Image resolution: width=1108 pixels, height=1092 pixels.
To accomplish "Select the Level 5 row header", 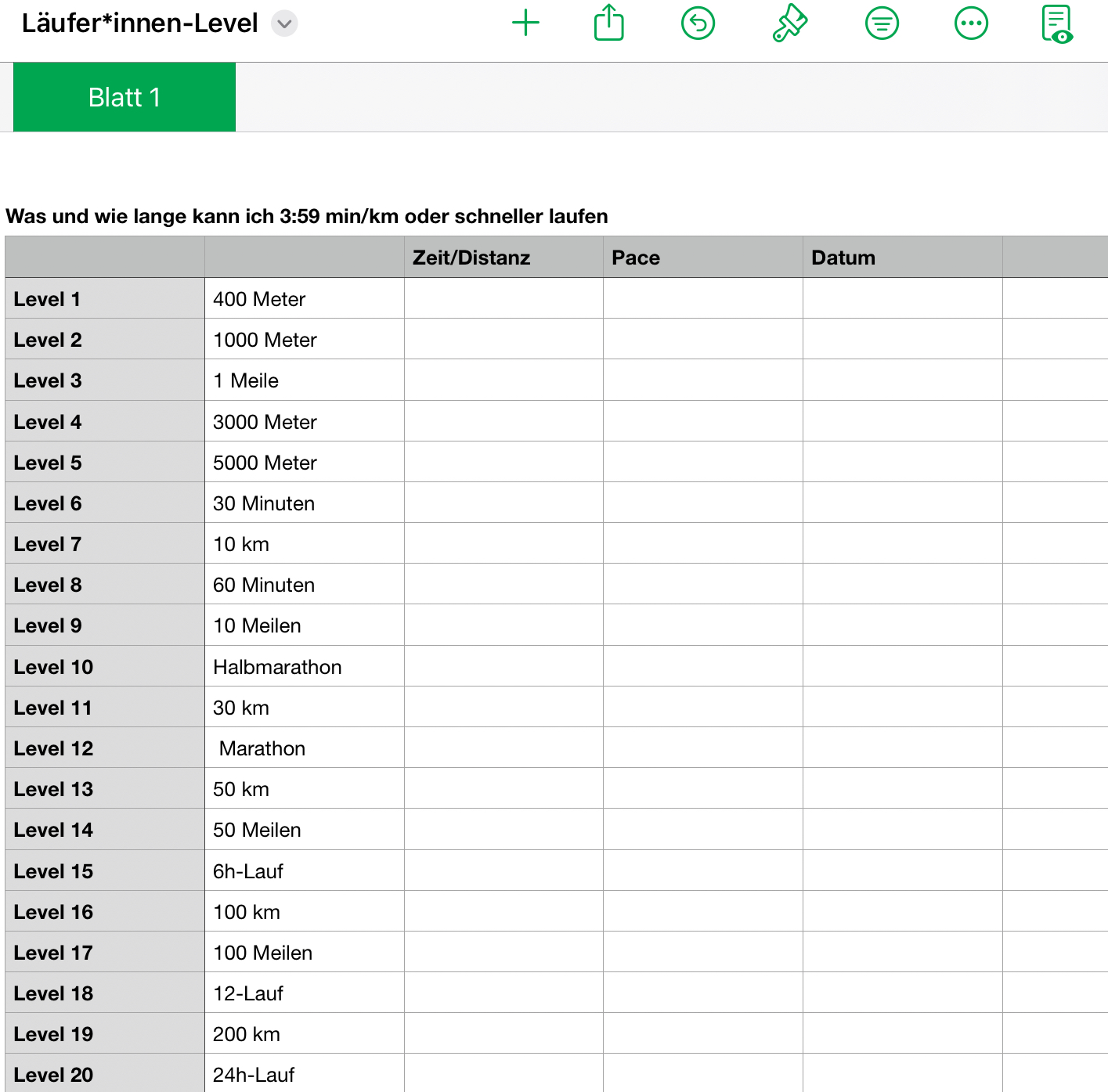I will click(105, 462).
